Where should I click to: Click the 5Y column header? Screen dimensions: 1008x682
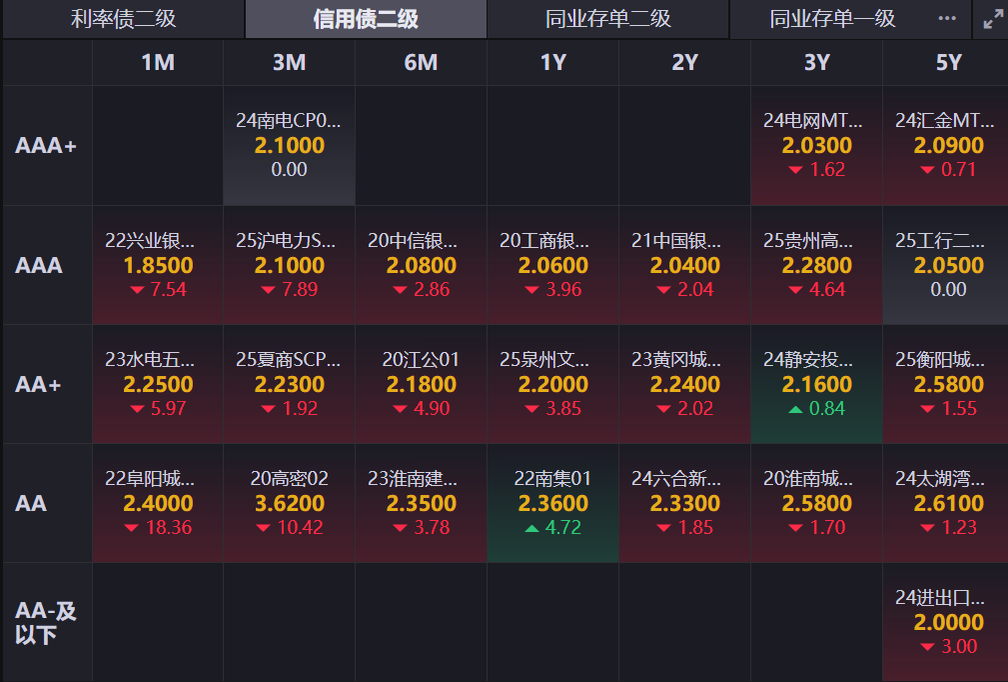click(947, 62)
